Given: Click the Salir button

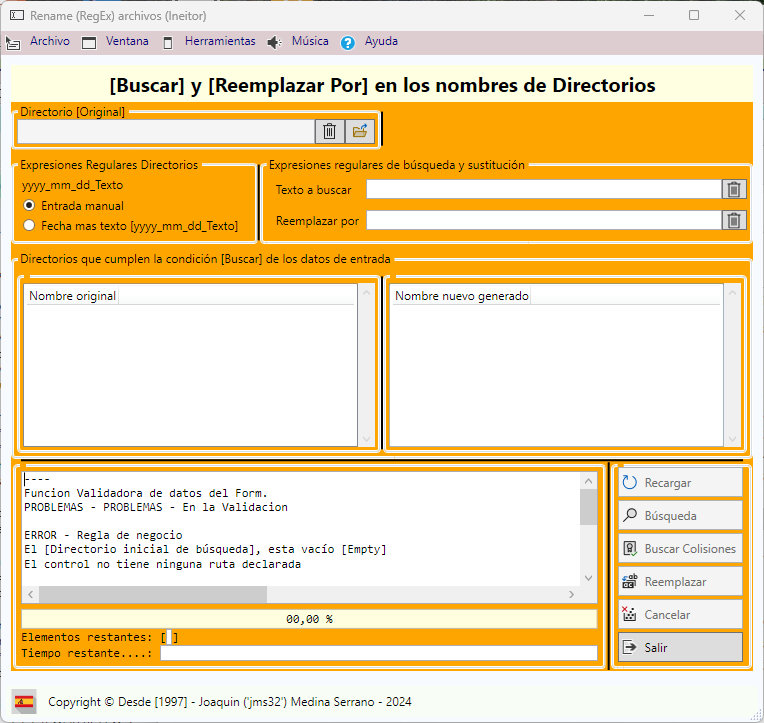Looking at the screenshot, I should coord(680,647).
